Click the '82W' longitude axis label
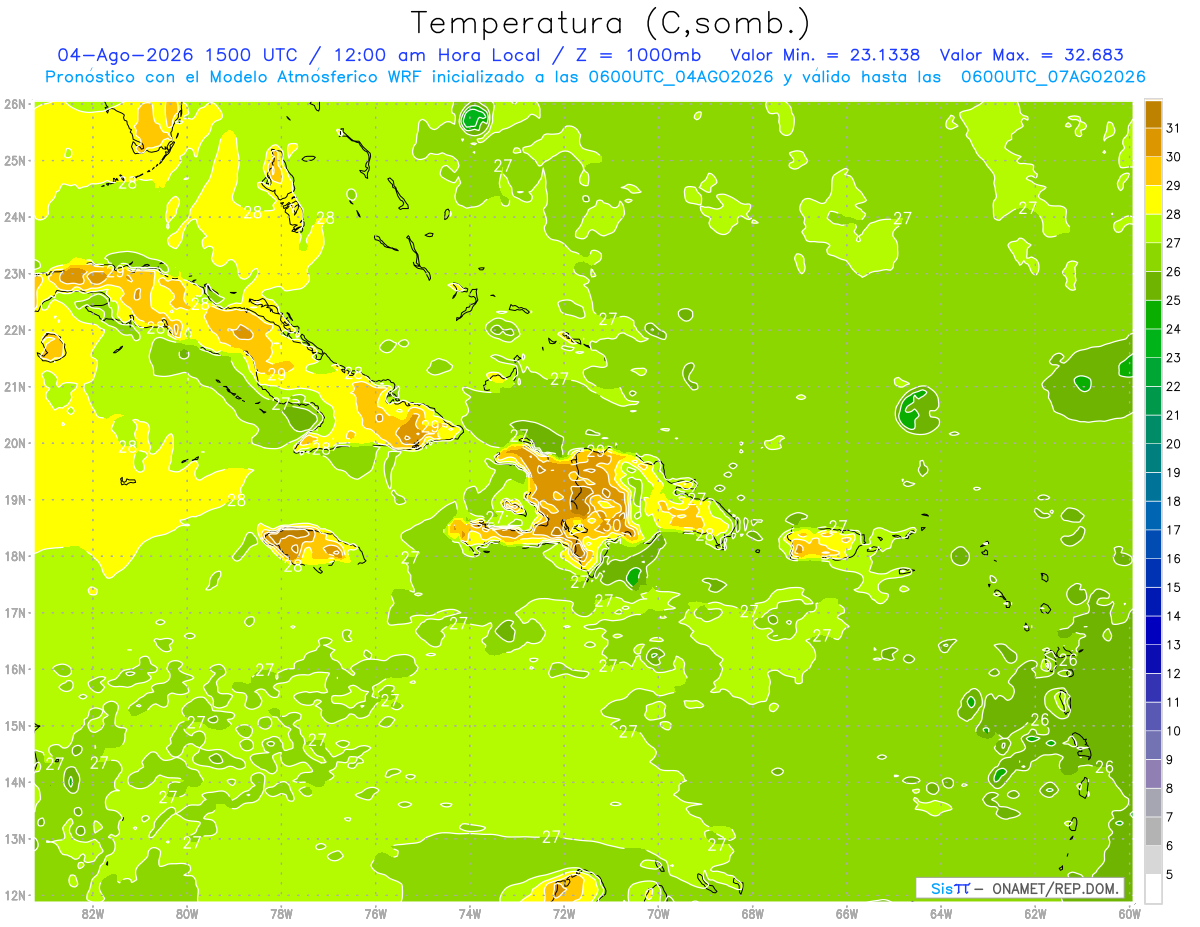1200x927 pixels. click(93, 913)
